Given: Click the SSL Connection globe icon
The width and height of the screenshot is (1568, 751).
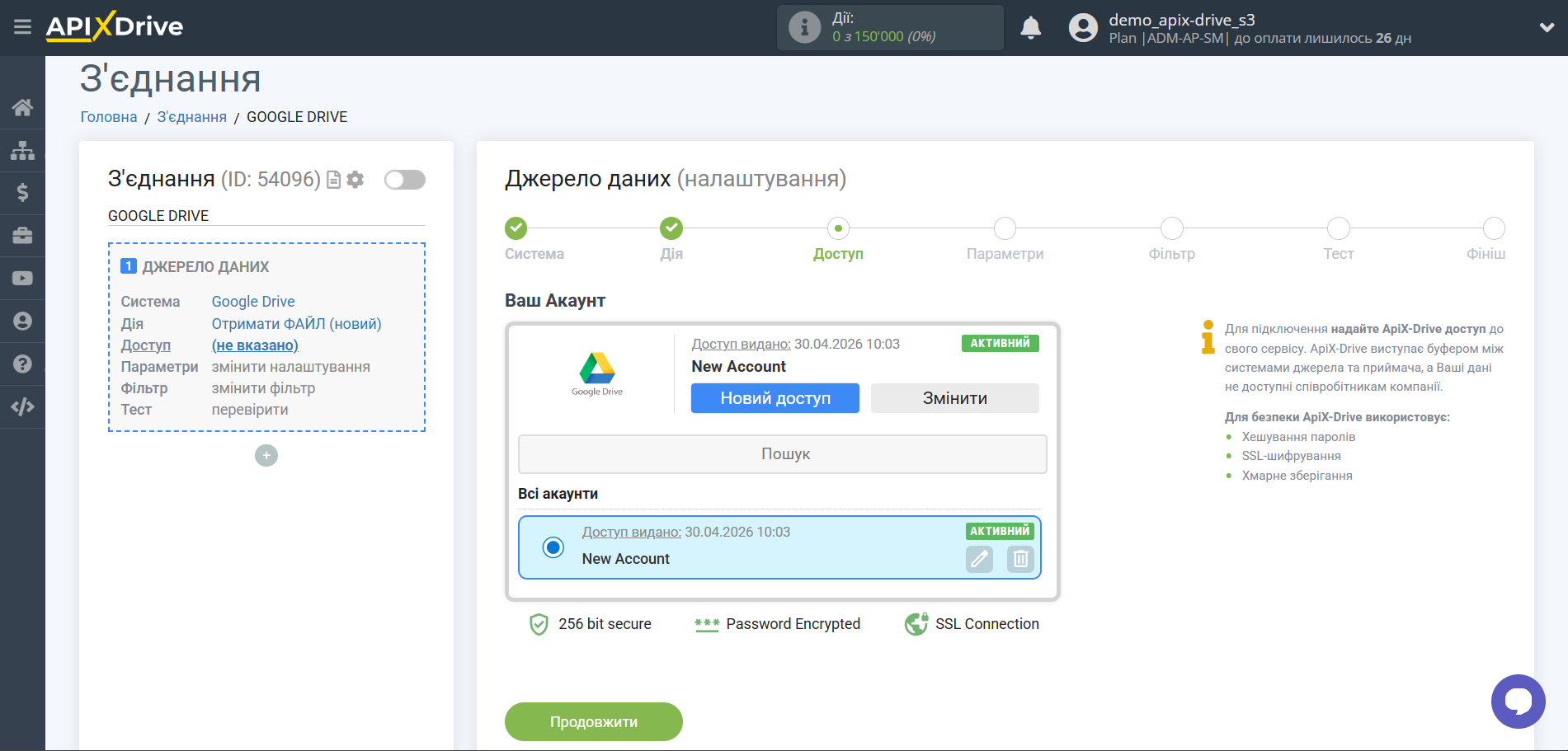Looking at the screenshot, I should point(916,624).
